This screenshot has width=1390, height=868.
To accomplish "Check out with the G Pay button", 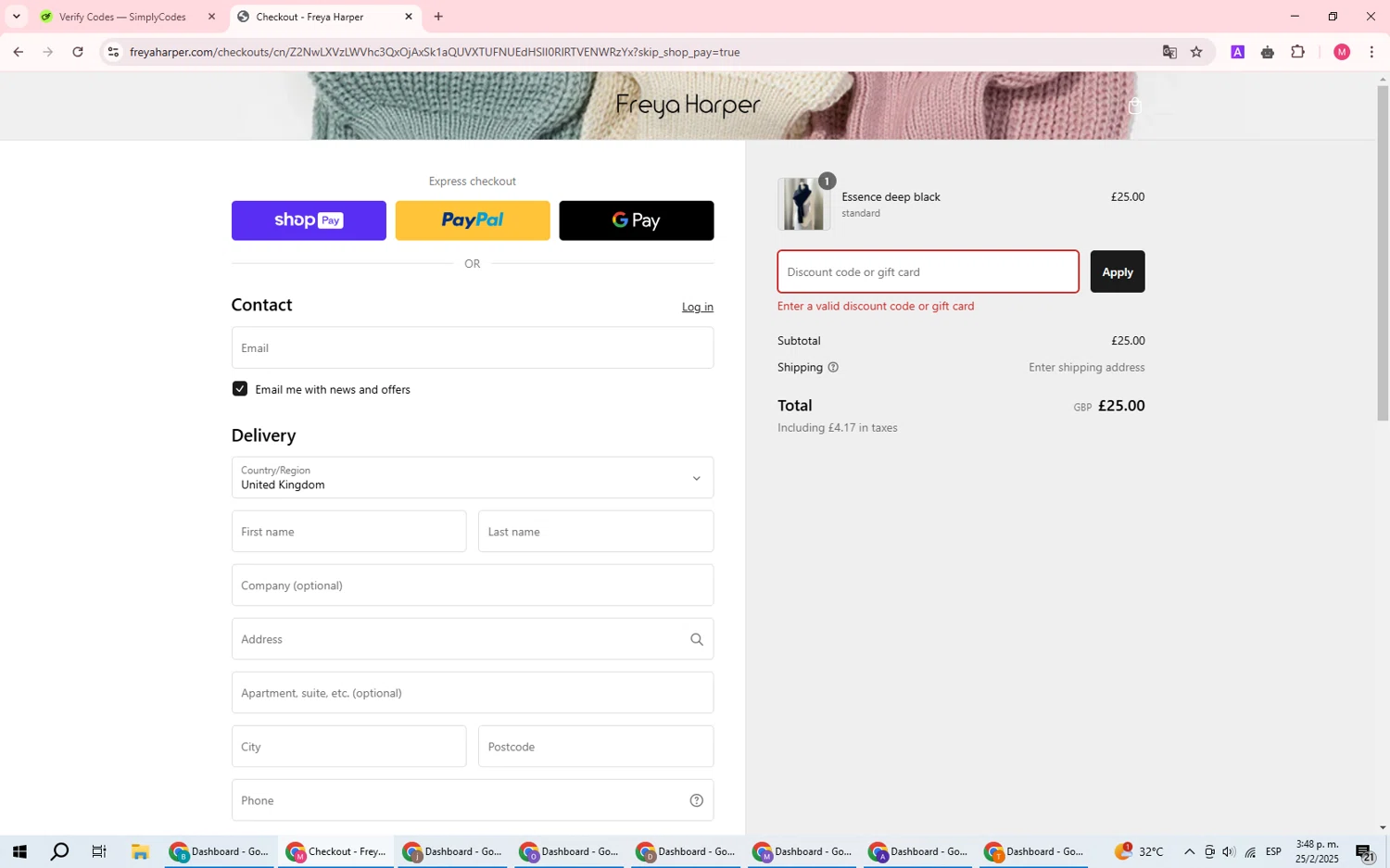I will tap(637, 220).
